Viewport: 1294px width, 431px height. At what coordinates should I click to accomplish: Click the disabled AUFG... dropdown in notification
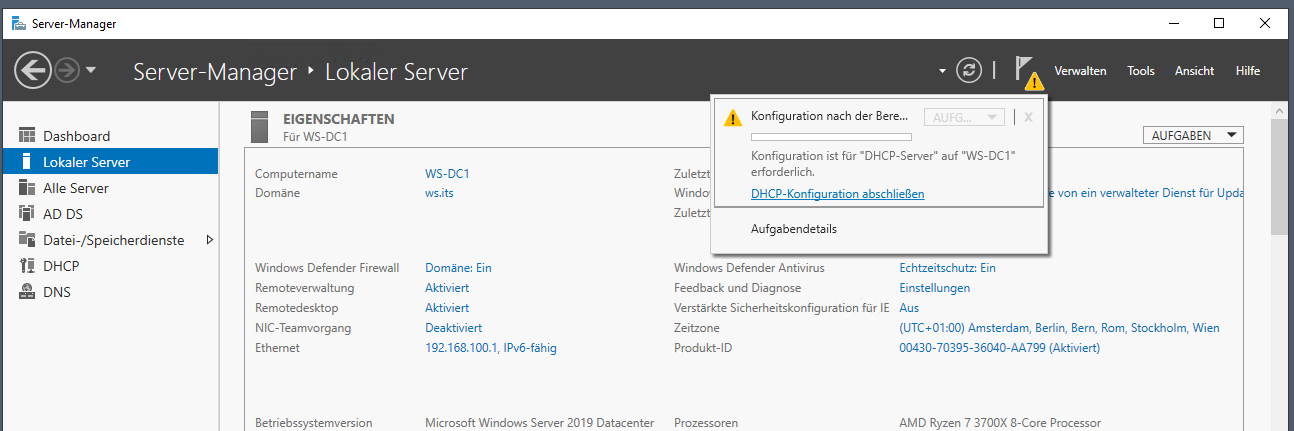coord(964,117)
